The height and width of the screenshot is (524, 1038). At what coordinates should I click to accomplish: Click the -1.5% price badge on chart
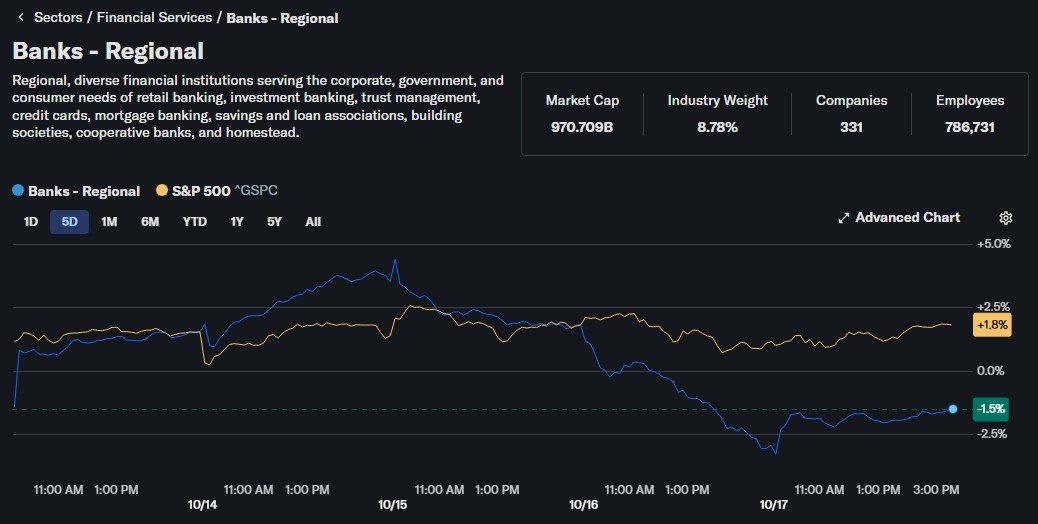coord(992,409)
